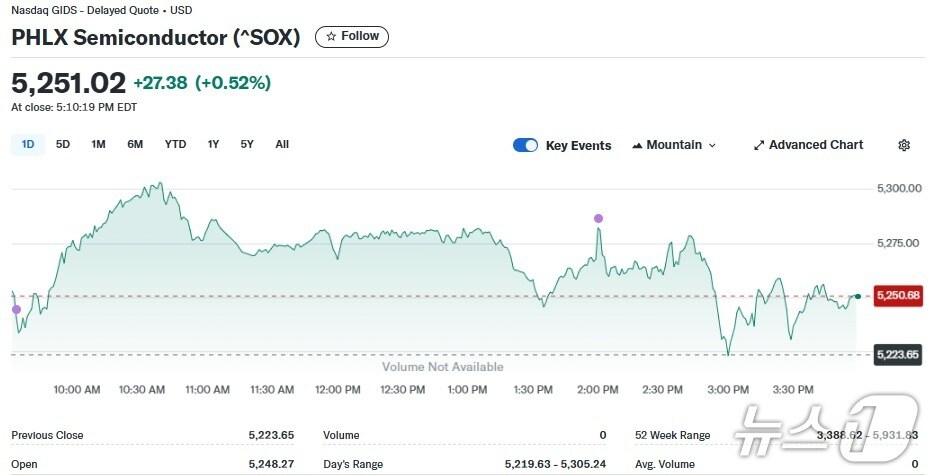The width and height of the screenshot is (932, 476).
Task: Click the green end-of-line price dot
Action: 858,296
